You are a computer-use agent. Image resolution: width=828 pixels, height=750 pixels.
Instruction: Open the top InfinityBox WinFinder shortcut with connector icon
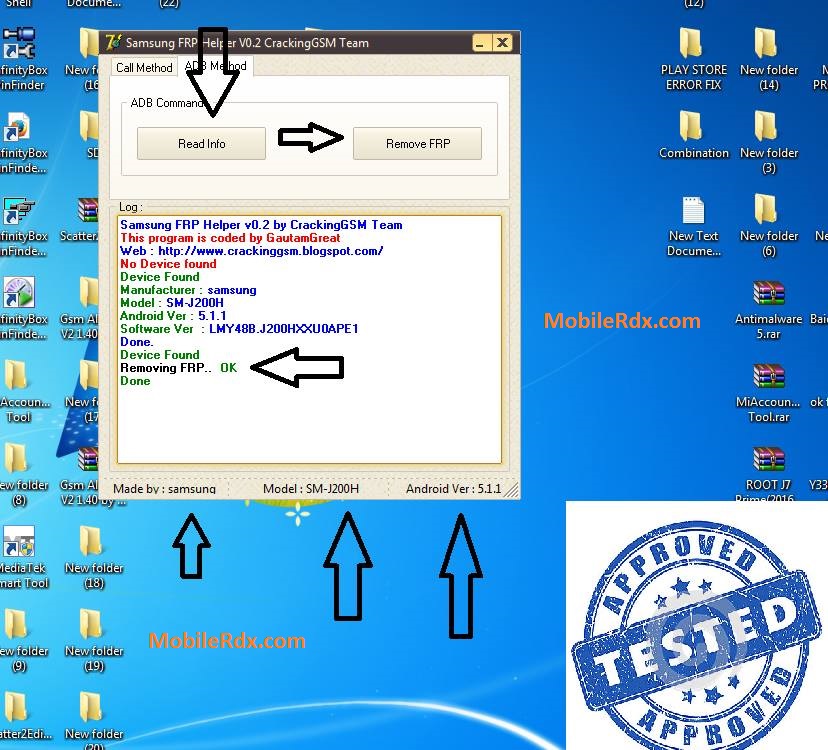(x=21, y=59)
